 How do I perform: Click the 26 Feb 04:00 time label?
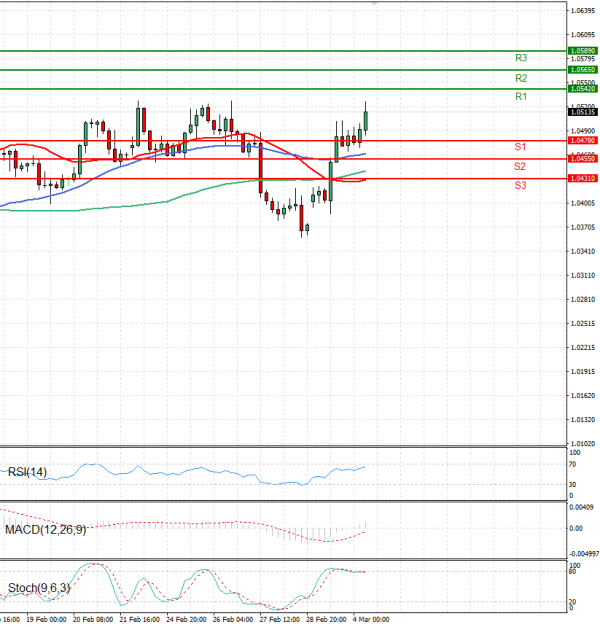click(x=233, y=619)
